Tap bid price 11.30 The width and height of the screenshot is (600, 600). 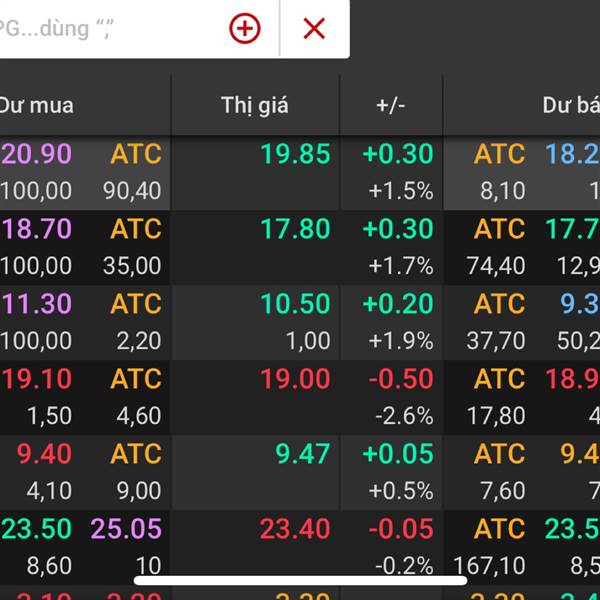pyautogui.click(x=37, y=304)
